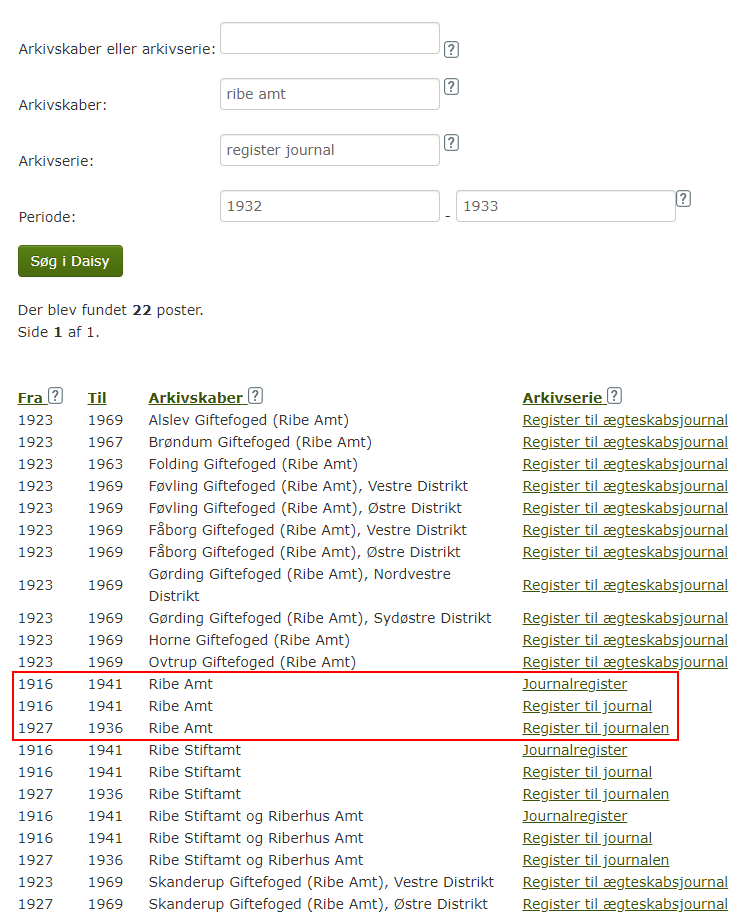Open Register til journal for Ribe Amt

click(587, 707)
